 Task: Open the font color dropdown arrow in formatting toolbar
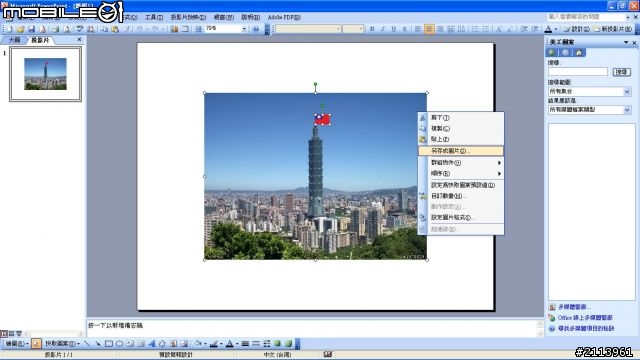556,29
